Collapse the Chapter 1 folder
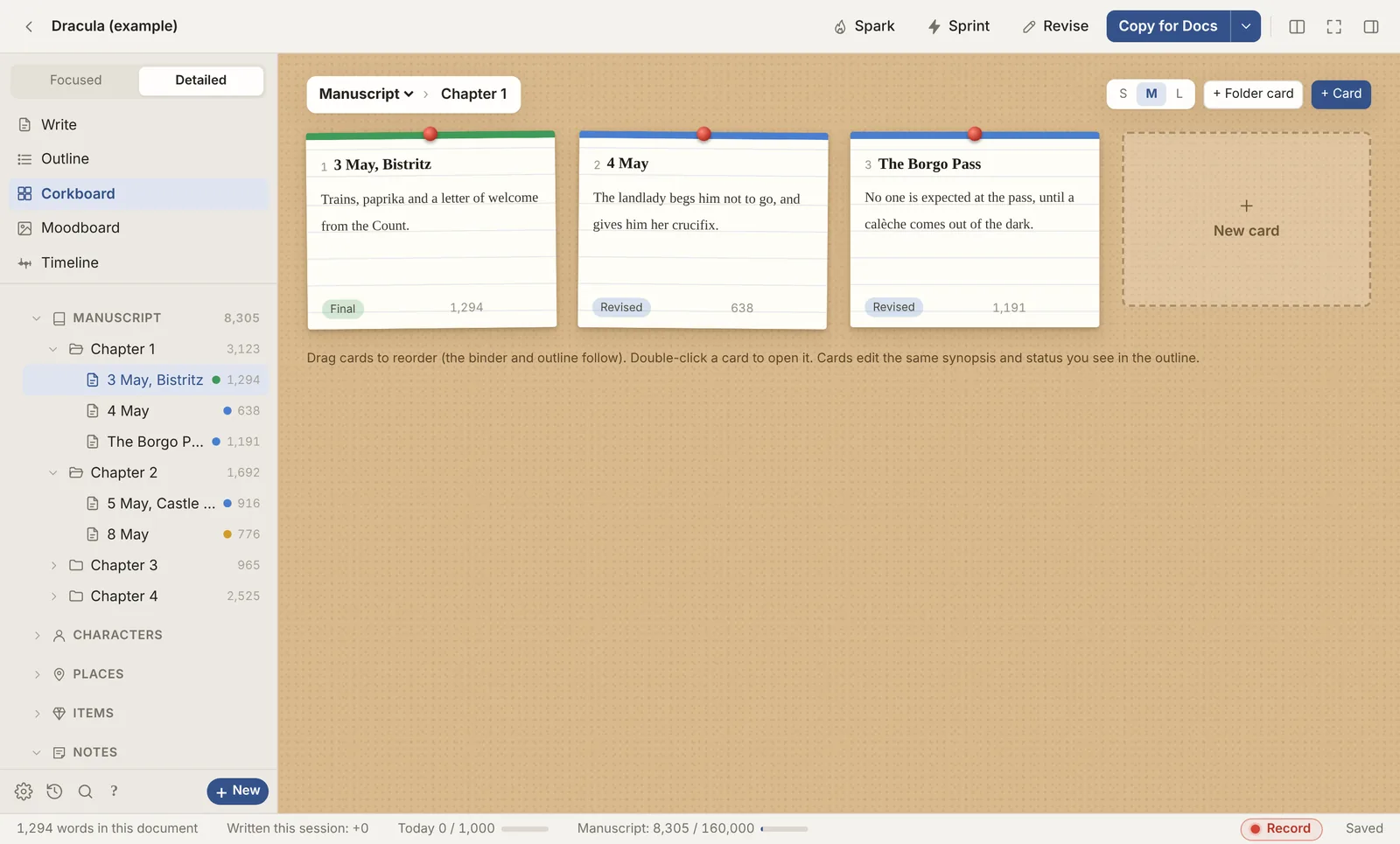This screenshot has width=1400, height=844. pyautogui.click(x=53, y=349)
